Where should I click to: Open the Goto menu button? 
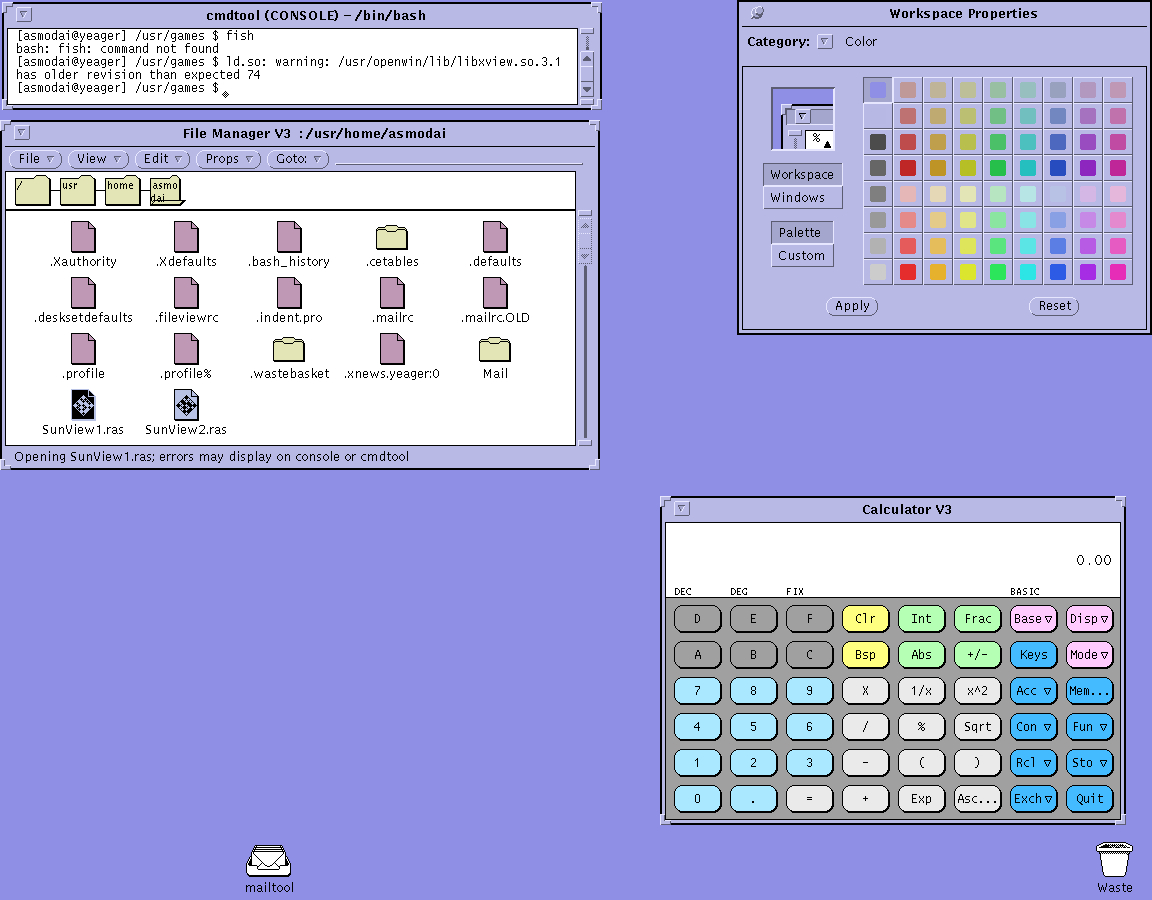298,159
